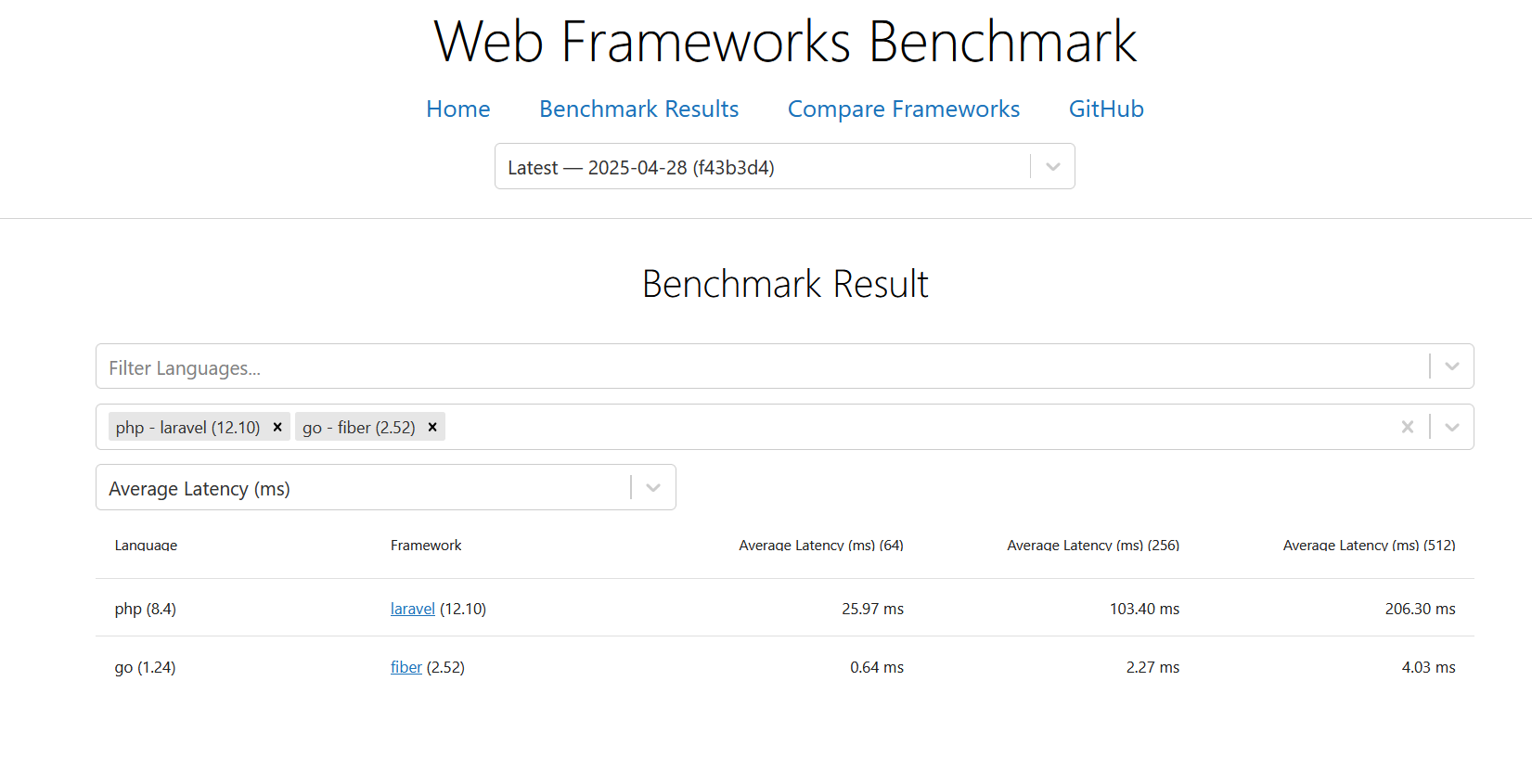
Task: Select the php (8.4) language cell
Action: (146, 609)
